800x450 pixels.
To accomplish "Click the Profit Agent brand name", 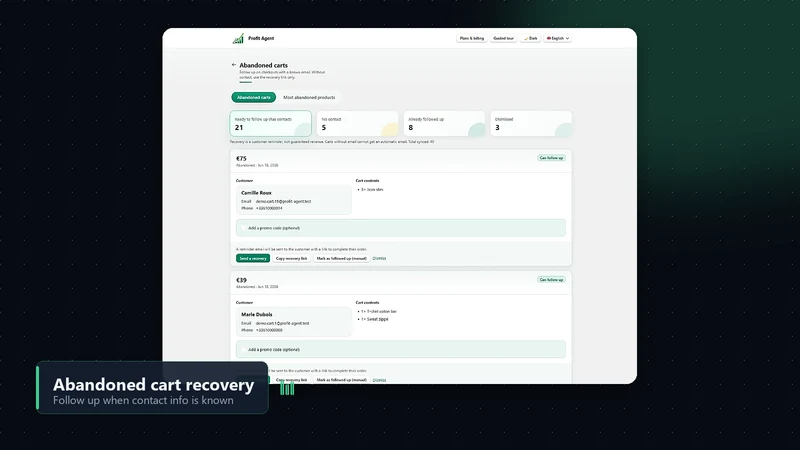I will tap(261, 38).
